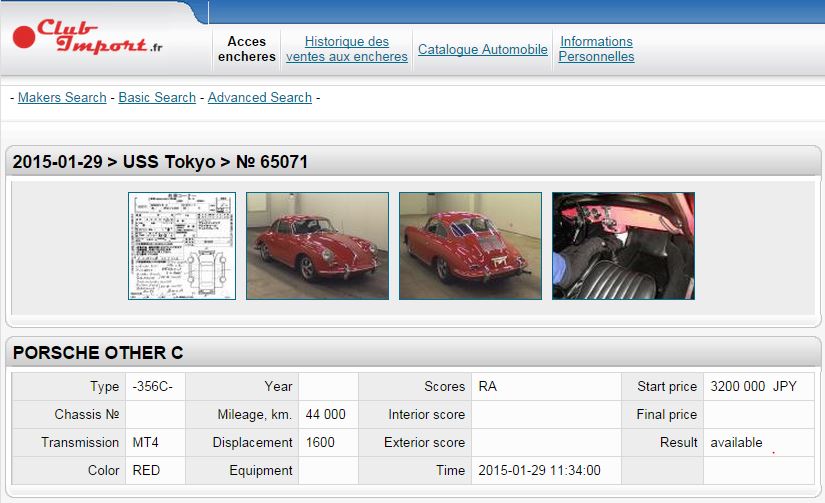This screenshot has height=503, width=825.
Task: Click the 44 000 mileage value
Action: click(x=325, y=414)
